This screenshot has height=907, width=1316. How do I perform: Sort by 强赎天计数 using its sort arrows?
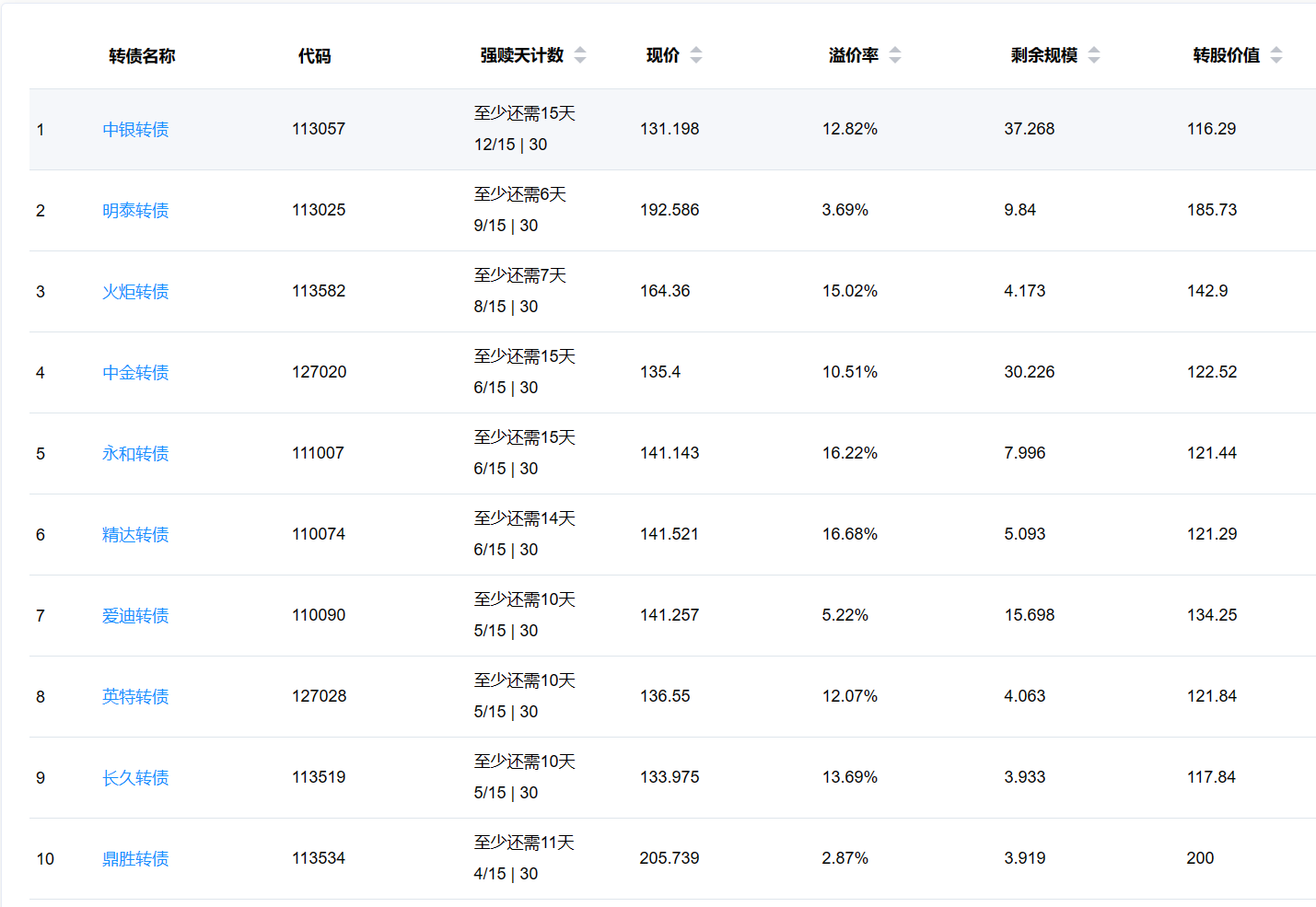tap(580, 55)
